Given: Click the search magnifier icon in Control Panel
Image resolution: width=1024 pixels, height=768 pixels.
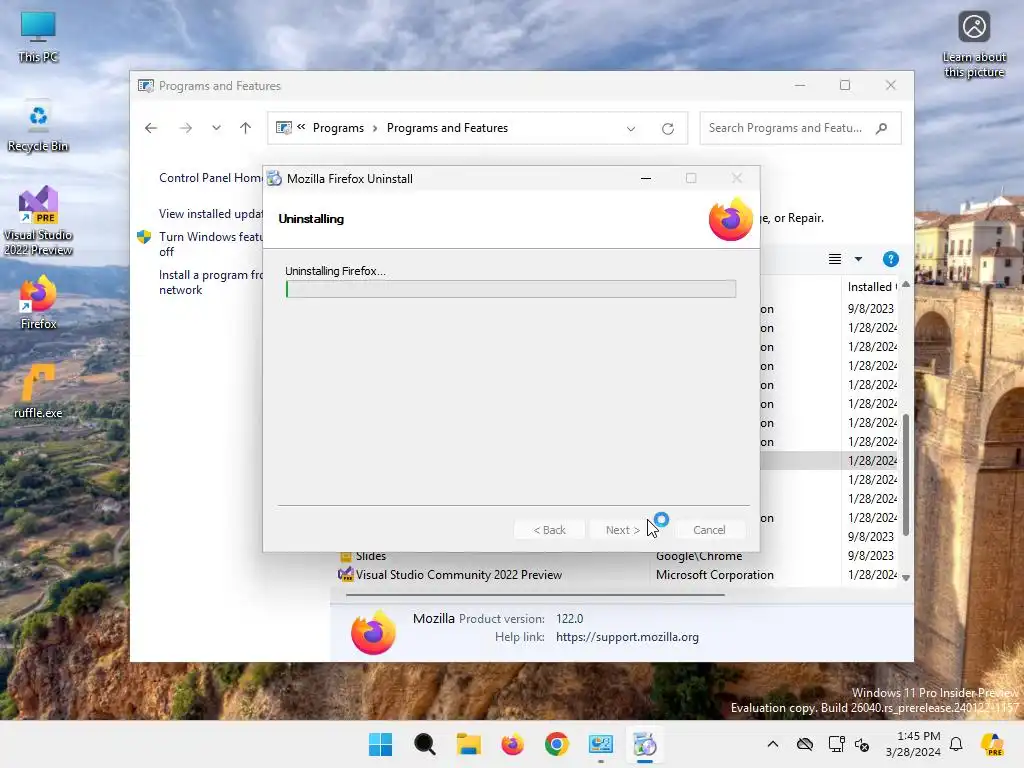Looking at the screenshot, I should pos(882,128).
